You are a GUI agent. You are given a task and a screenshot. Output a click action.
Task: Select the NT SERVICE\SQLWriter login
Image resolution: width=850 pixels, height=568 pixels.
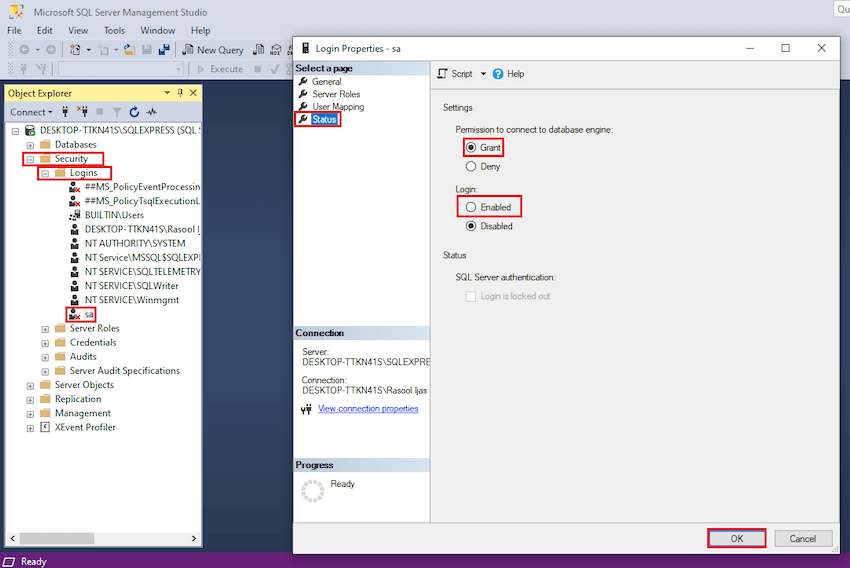131,286
